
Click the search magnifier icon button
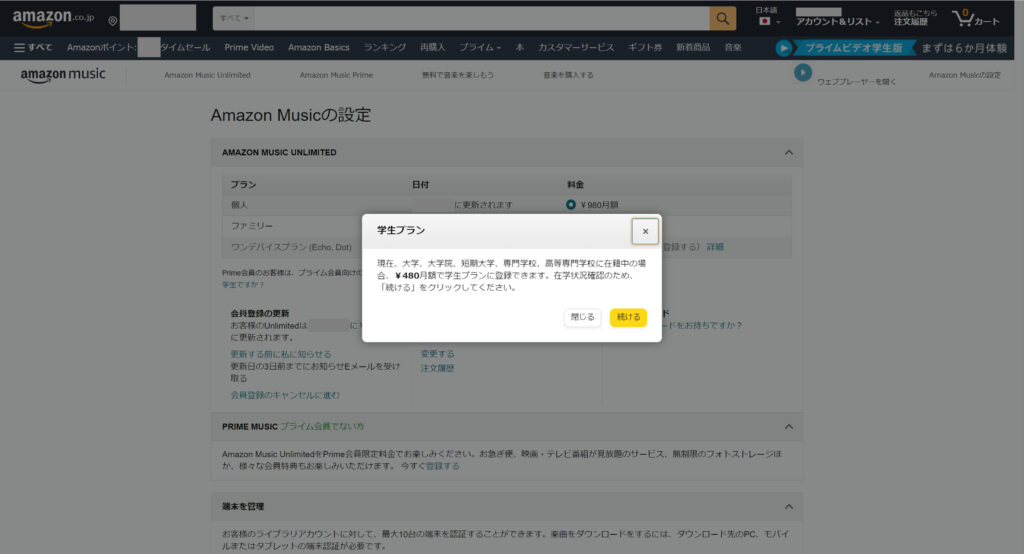coord(722,18)
